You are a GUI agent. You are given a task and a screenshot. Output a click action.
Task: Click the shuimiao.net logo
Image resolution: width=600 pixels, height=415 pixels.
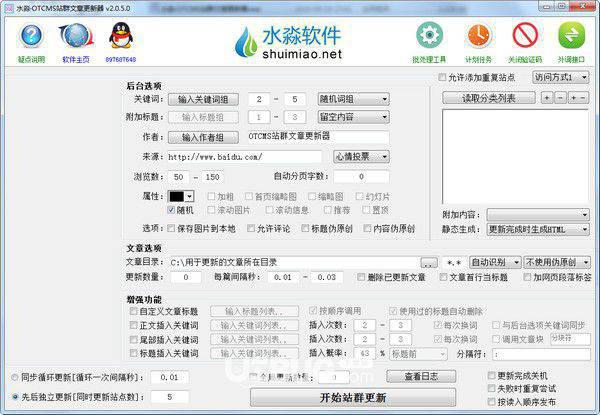coord(289,42)
